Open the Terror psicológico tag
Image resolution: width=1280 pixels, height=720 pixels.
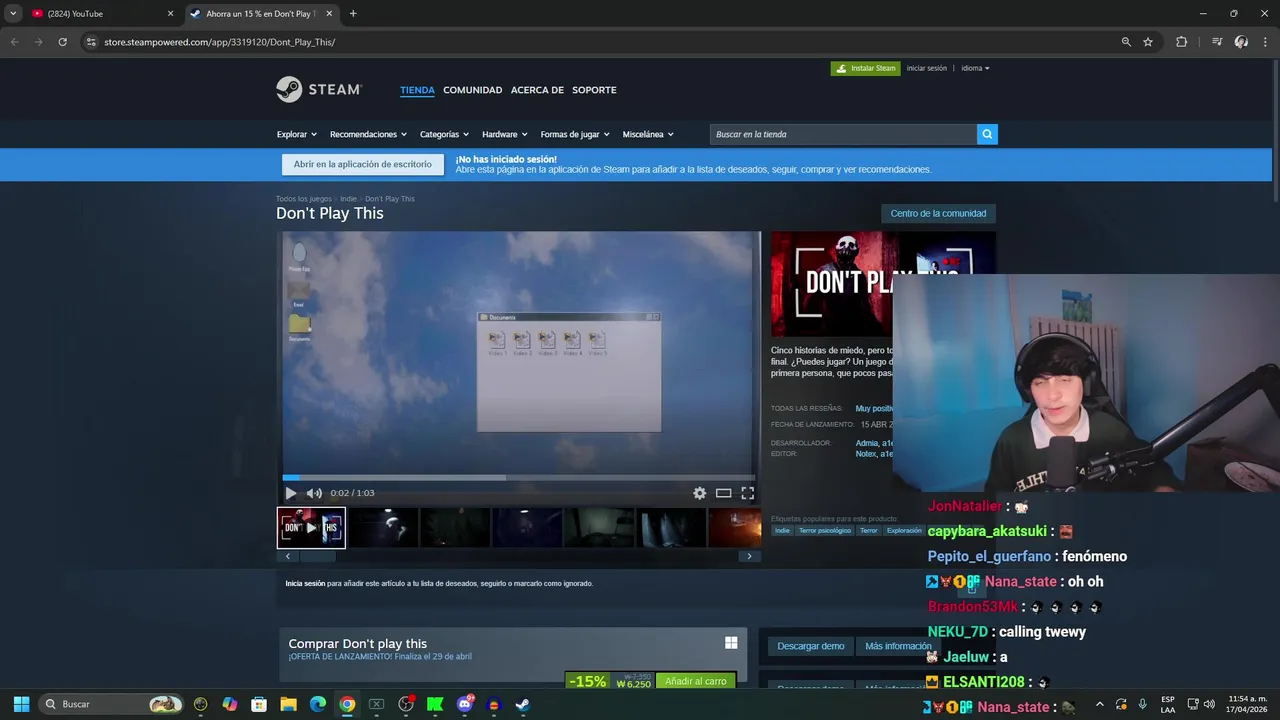point(825,531)
